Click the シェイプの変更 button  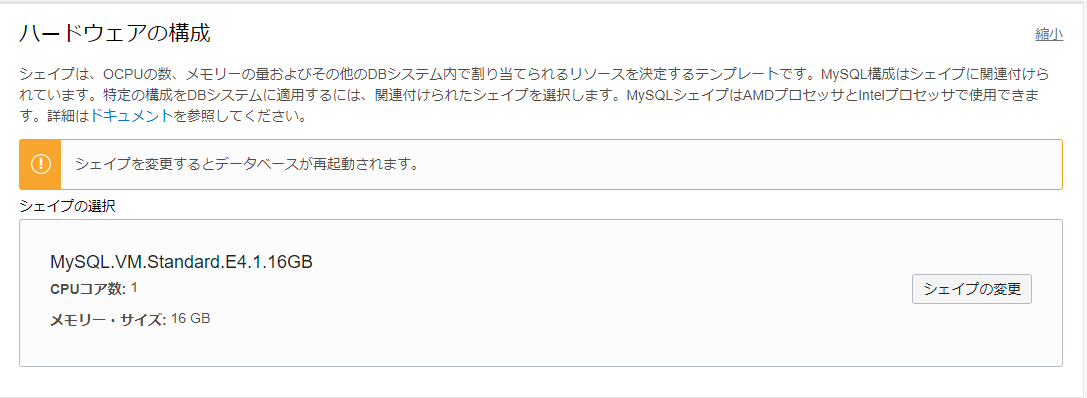971,289
